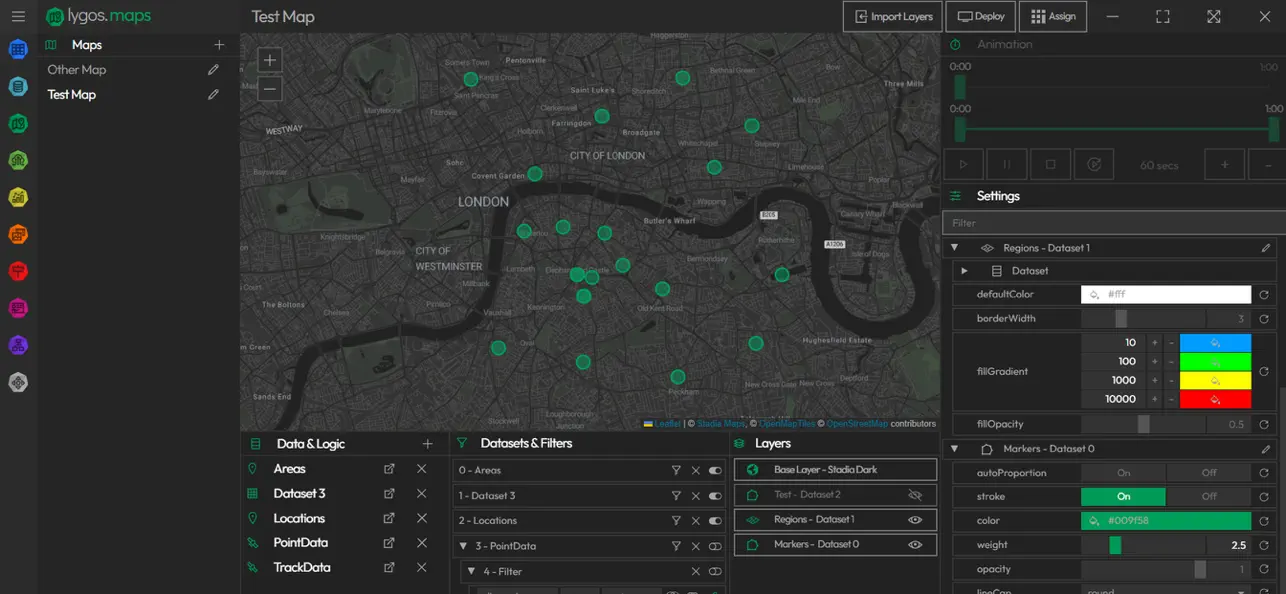Pause the animation

(1007, 165)
